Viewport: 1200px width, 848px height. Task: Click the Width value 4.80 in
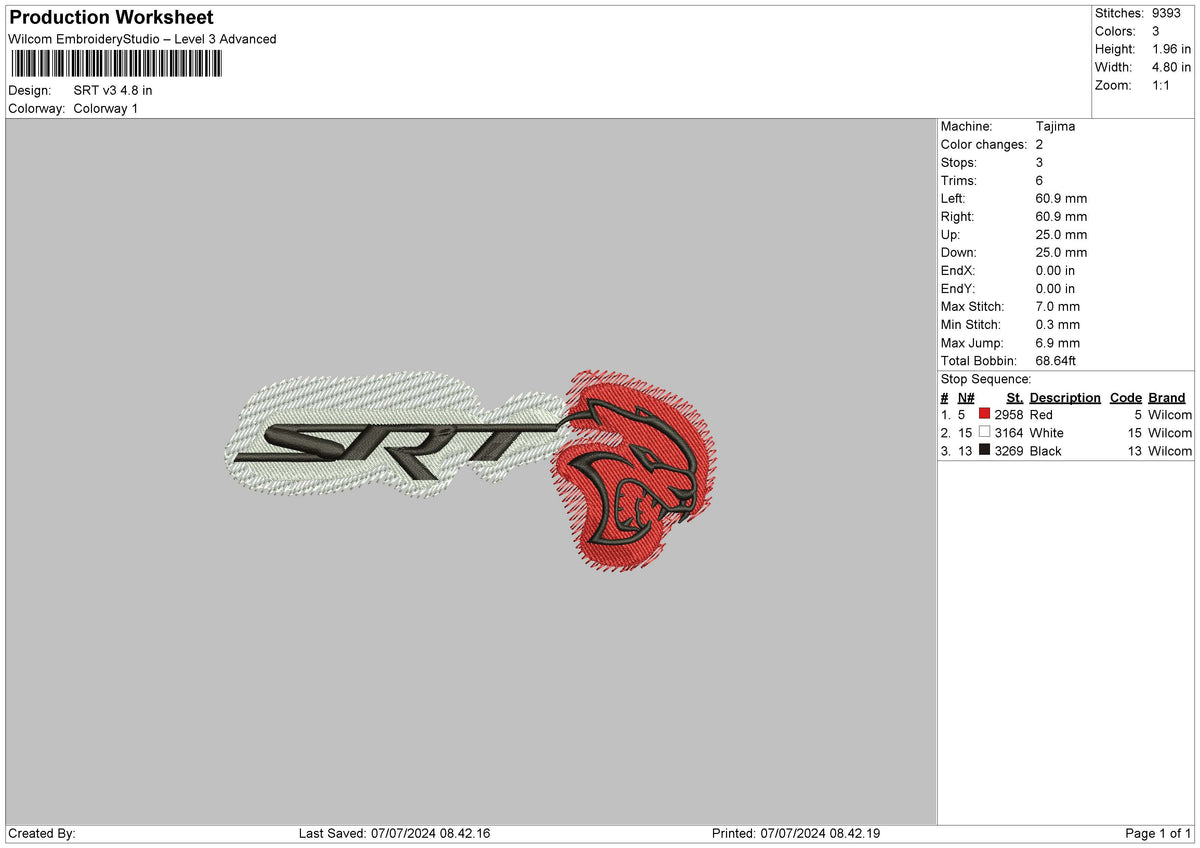[1169, 67]
